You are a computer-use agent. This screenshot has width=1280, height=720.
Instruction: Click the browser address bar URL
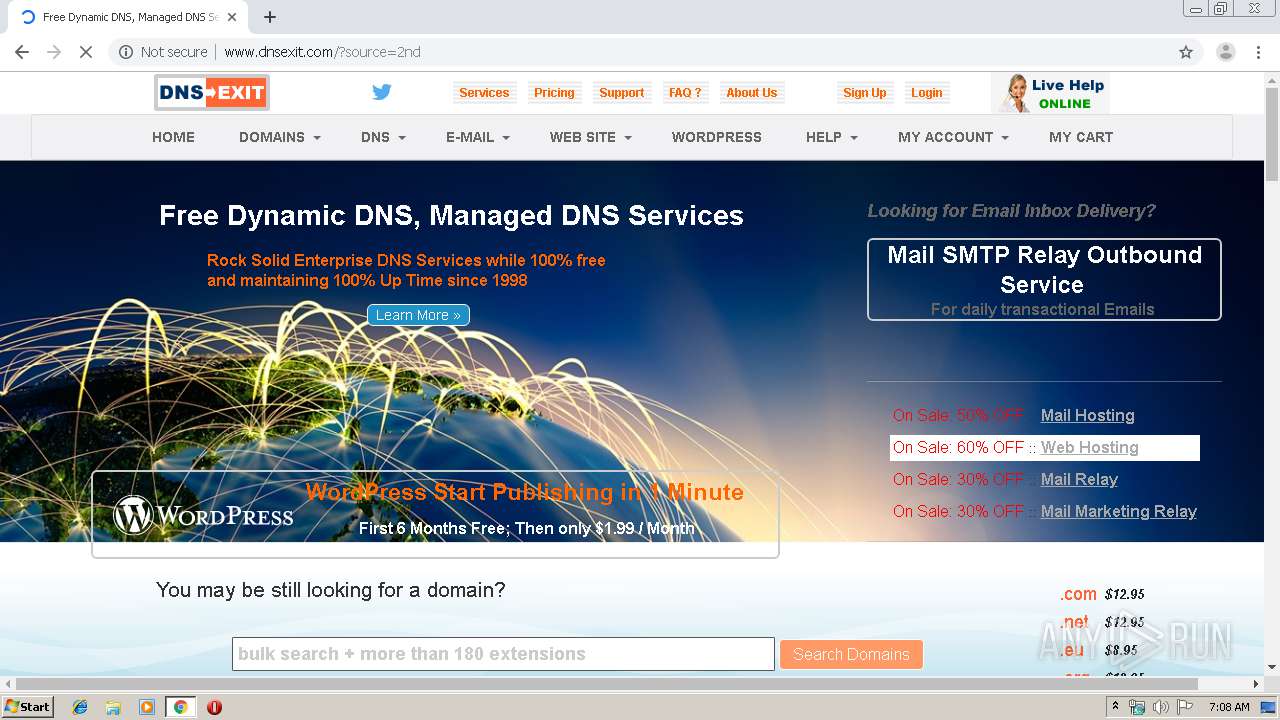pyautogui.click(x=322, y=52)
